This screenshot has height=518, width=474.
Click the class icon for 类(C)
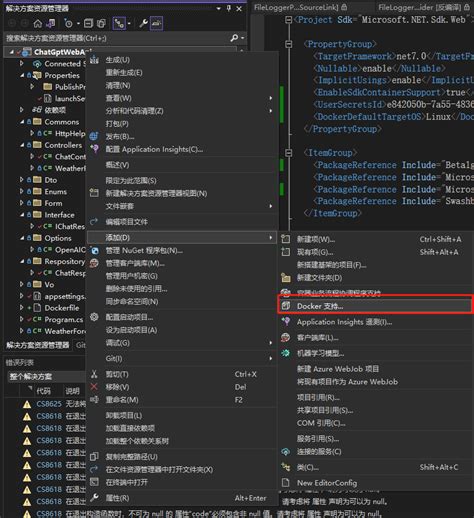tap(286, 467)
